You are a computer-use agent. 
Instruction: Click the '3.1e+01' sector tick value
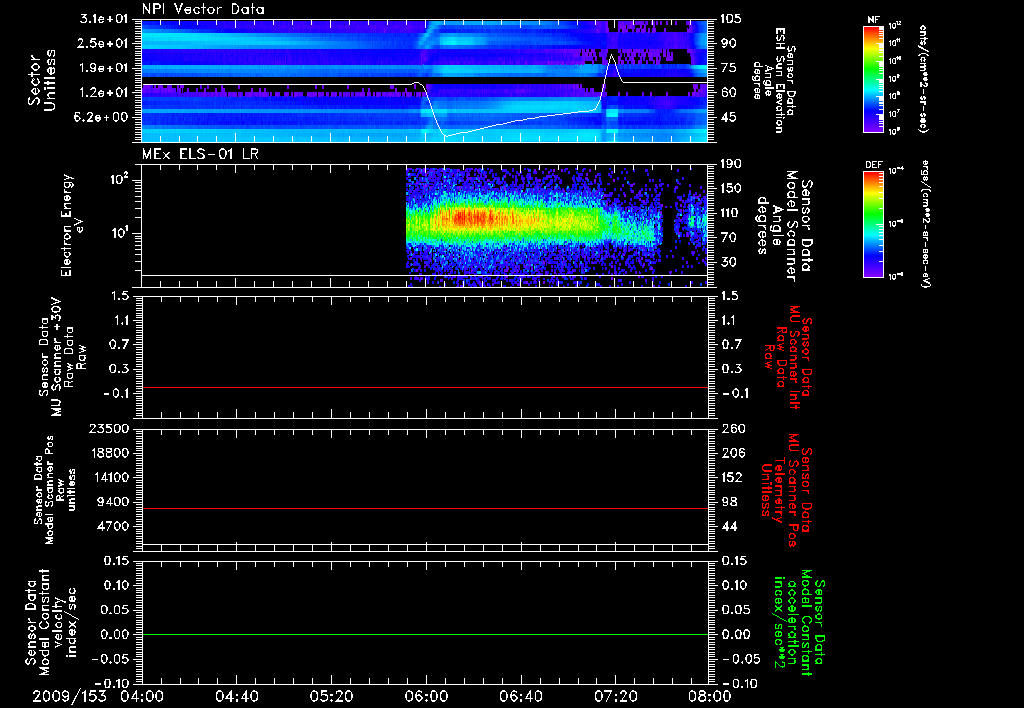point(104,19)
